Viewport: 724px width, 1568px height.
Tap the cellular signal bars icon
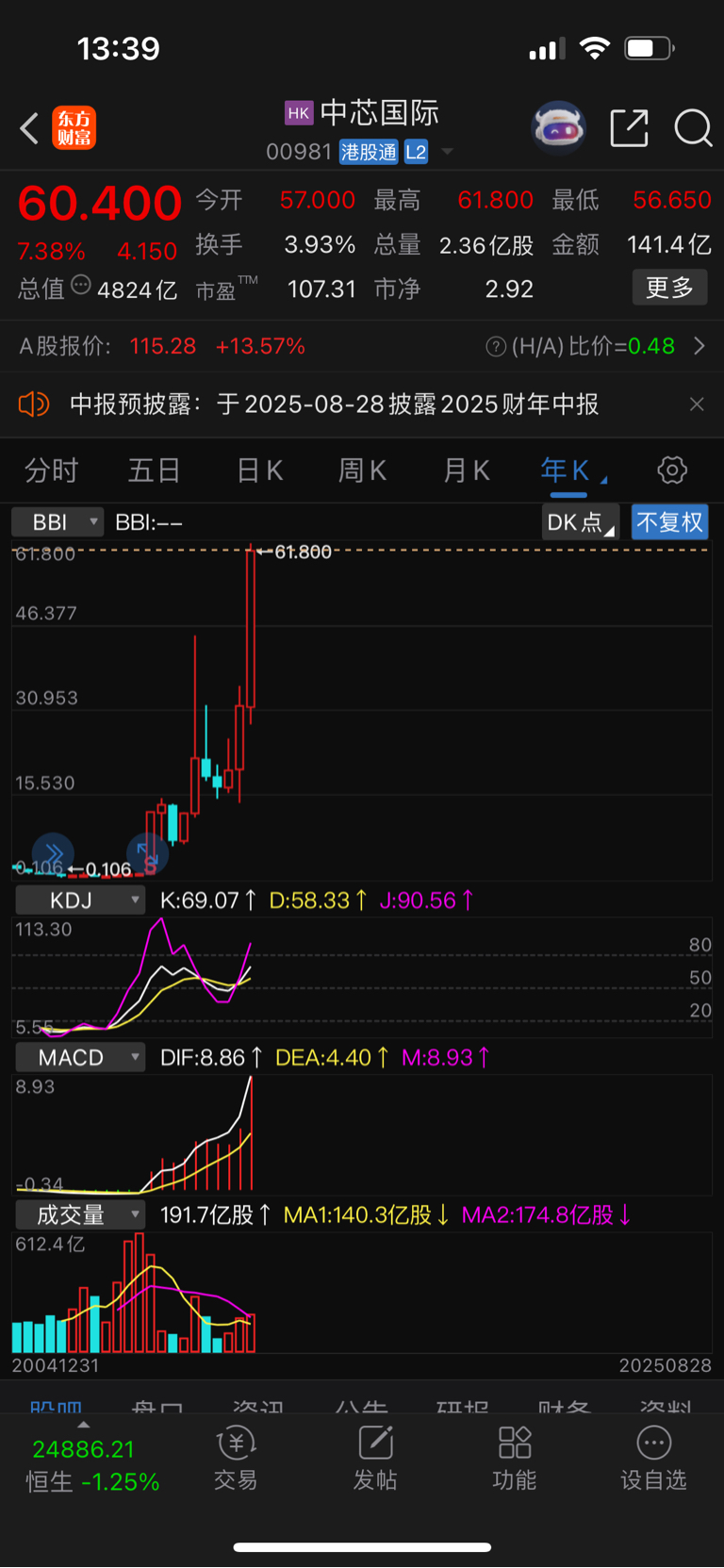coord(547,48)
